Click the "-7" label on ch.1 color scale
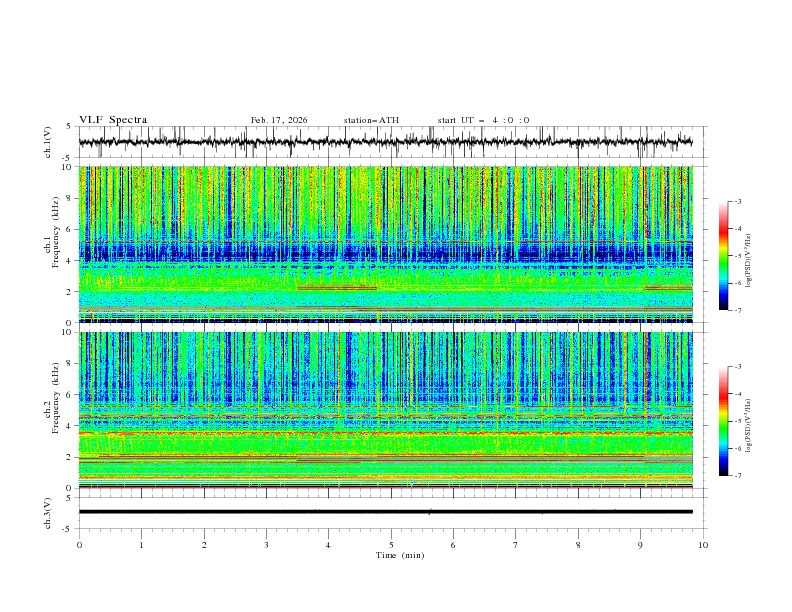This screenshot has height=612, width=792. click(x=737, y=310)
